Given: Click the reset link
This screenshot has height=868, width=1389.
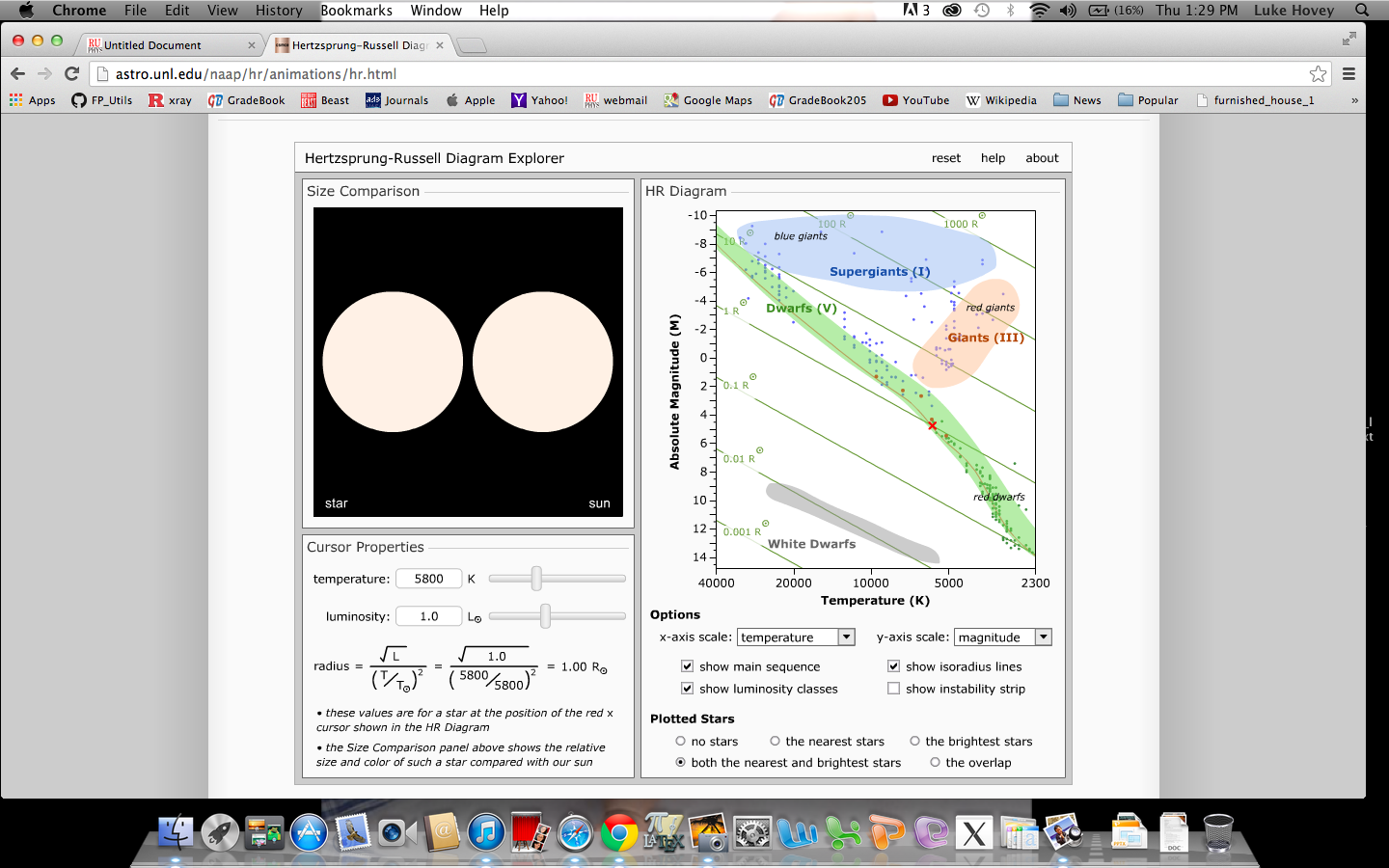Looking at the screenshot, I should click(945, 158).
